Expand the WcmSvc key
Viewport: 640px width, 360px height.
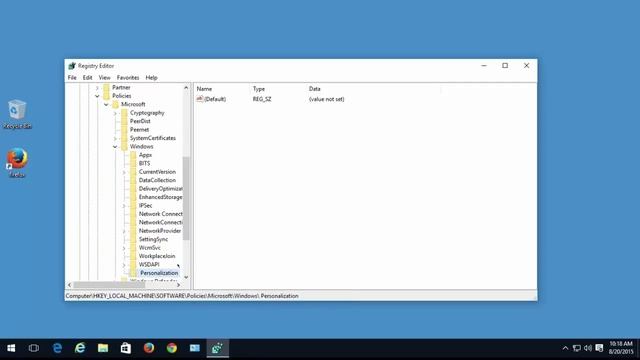124,248
